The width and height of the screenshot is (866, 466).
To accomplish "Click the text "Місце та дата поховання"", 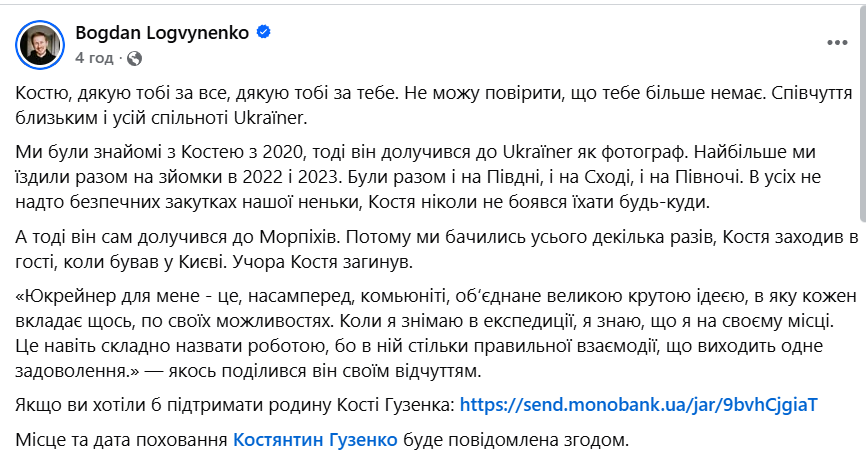I will (x=122, y=438).
